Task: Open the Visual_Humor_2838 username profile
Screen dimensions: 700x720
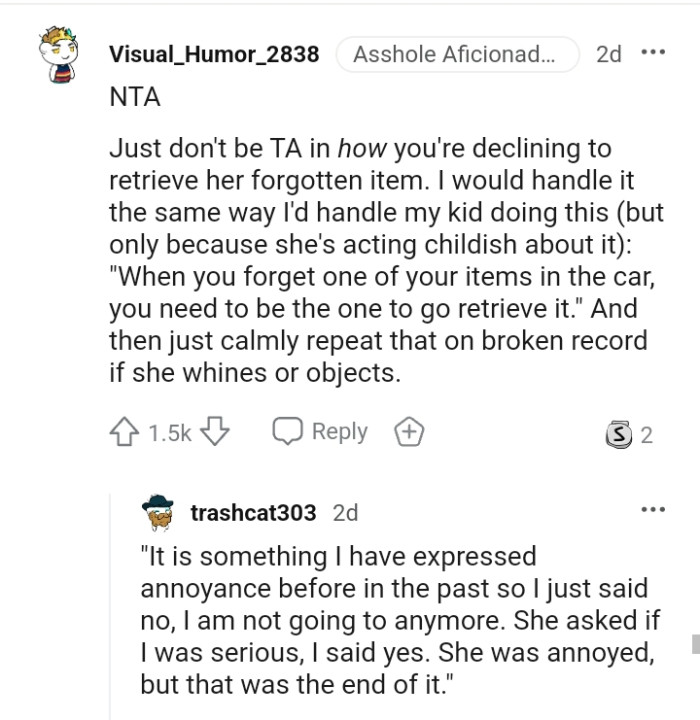Action: pyautogui.click(x=214, y=54)
